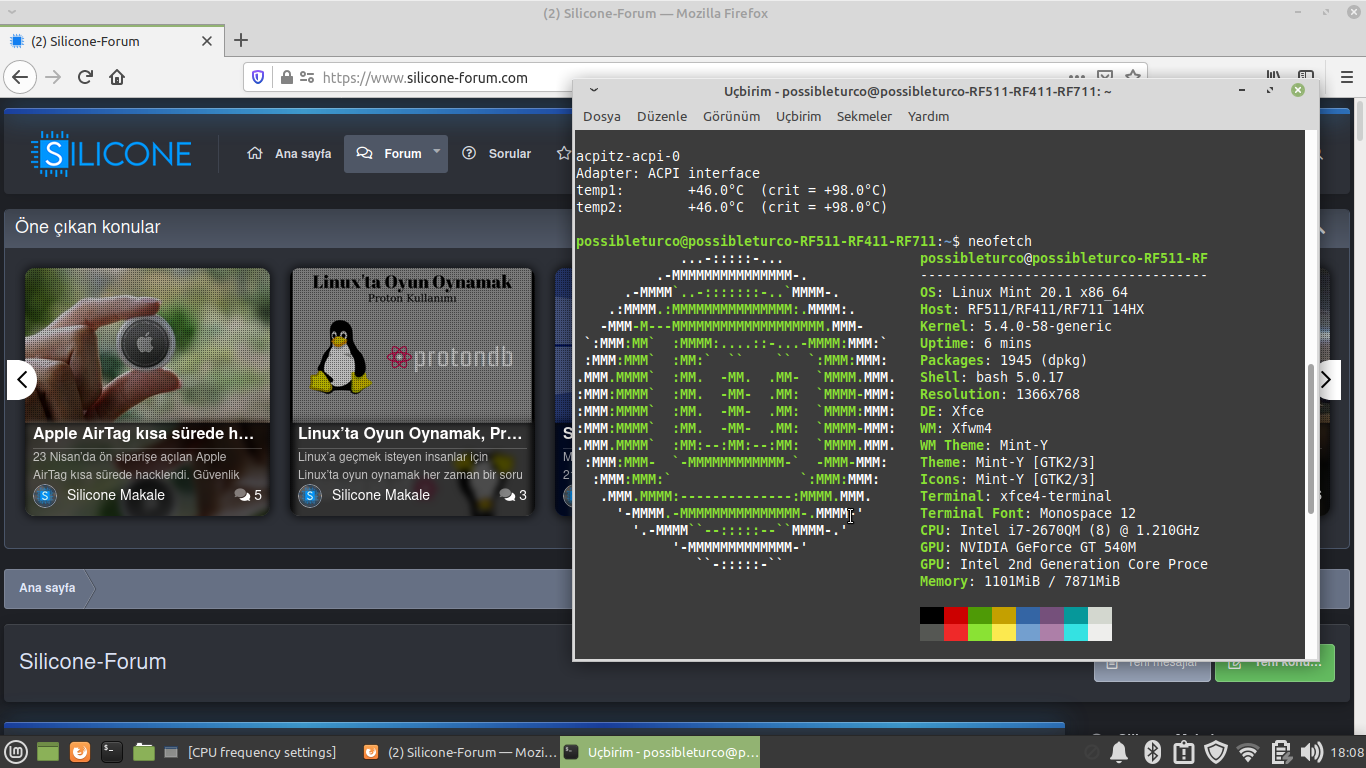1366x768 pixels.
Task: Click the 'temp1: +46.0°C' sensor line
Action: (x=732, y=190)
